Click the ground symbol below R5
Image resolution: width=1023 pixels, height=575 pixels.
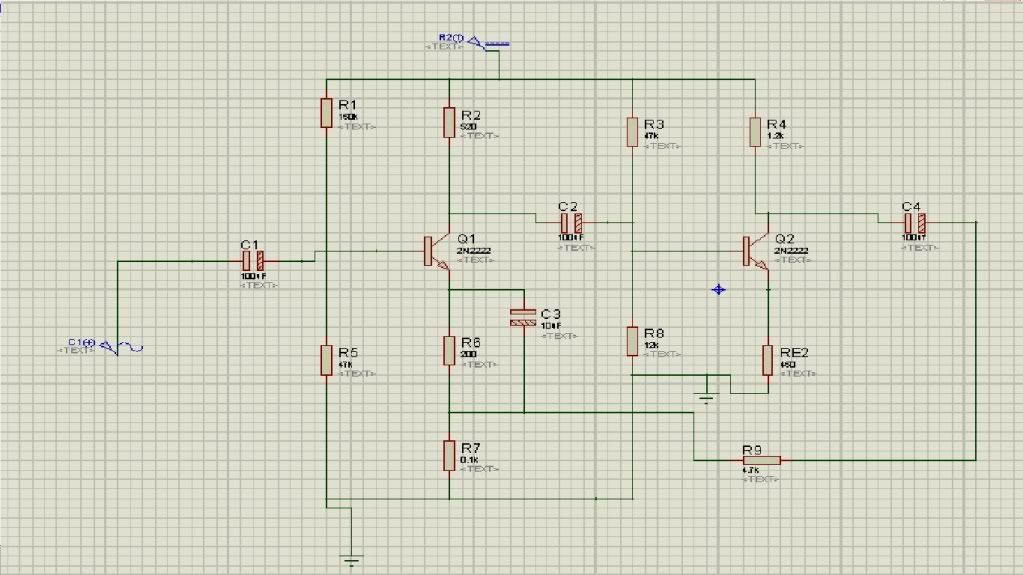(x=352, y=559)
